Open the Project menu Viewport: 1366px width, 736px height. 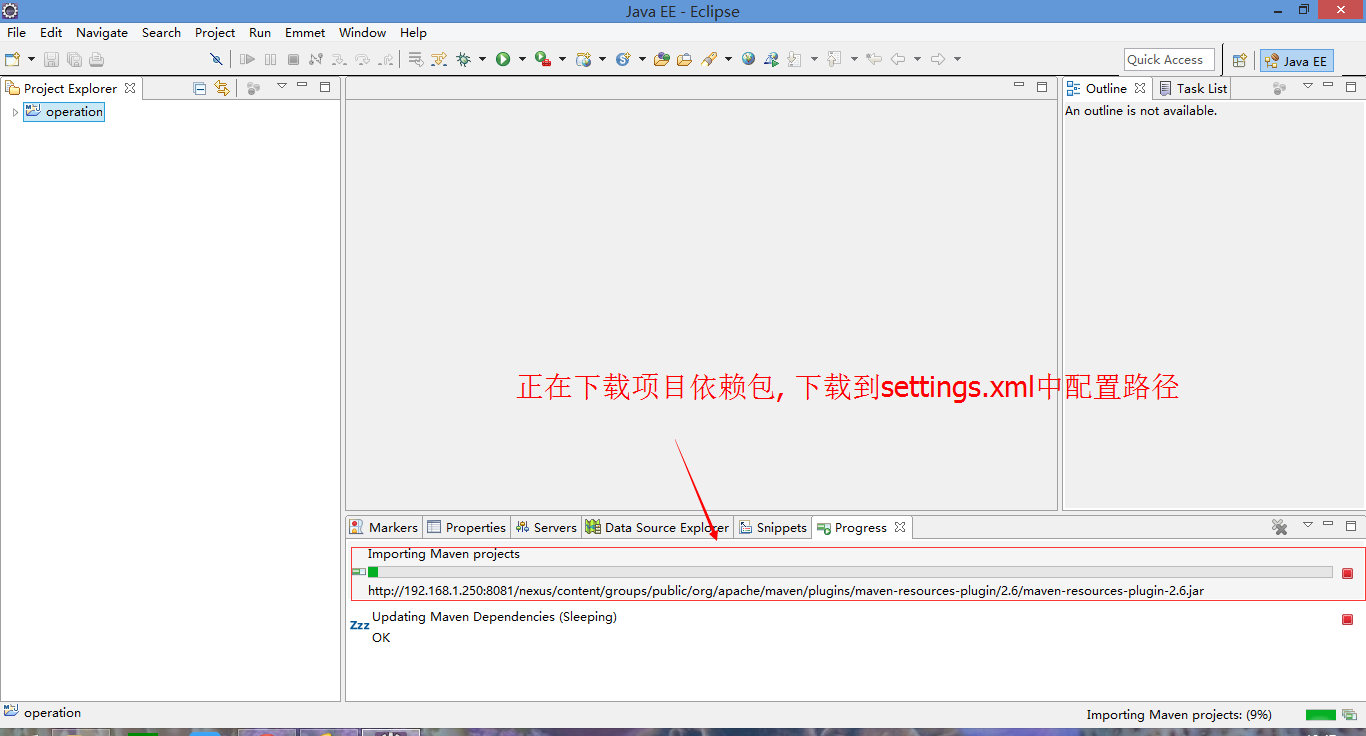point(215,33)
